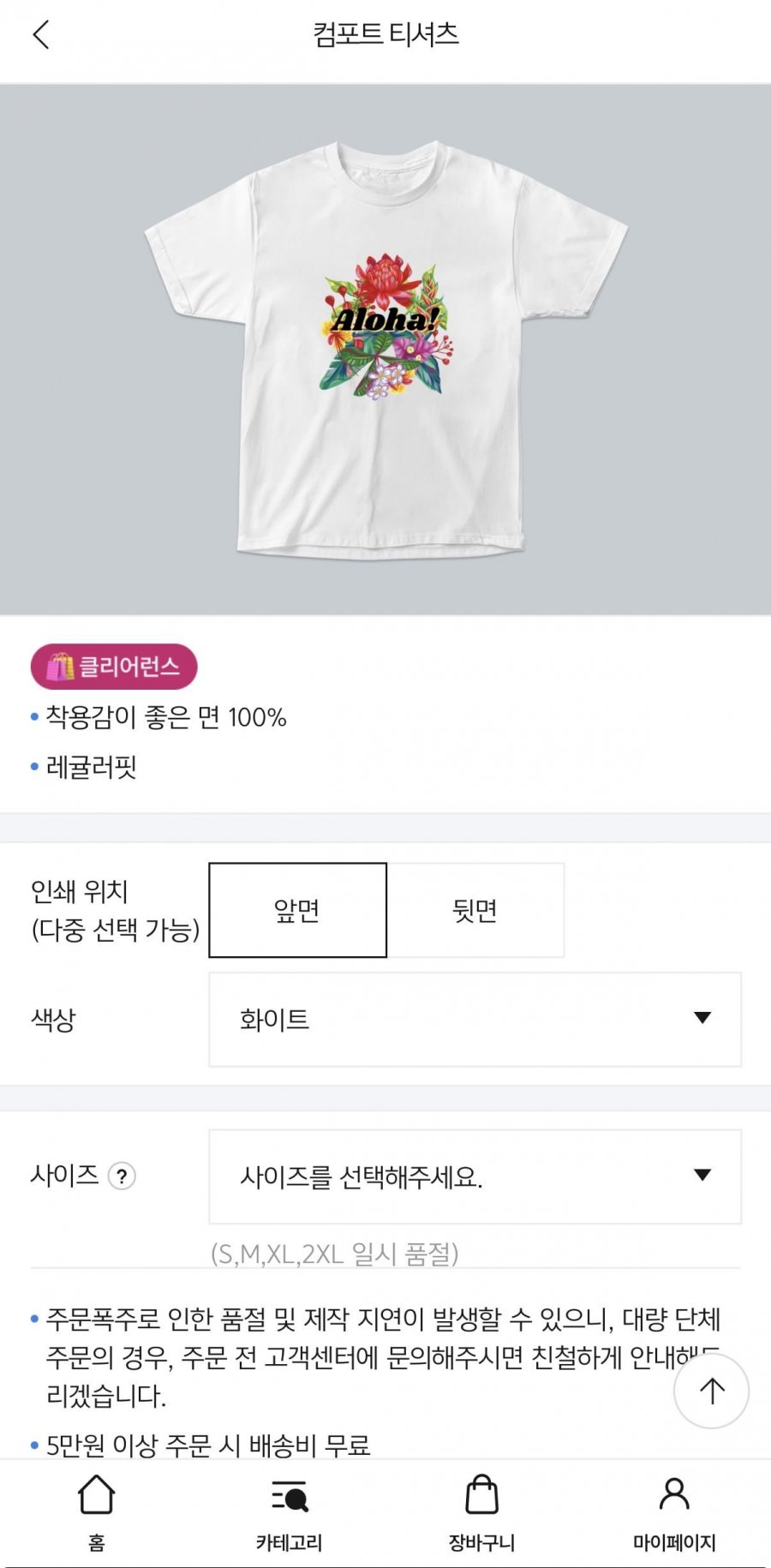Expand the size (사이즈) selection dropdown
The image size is (771, 1568).
coord(475,1176)
